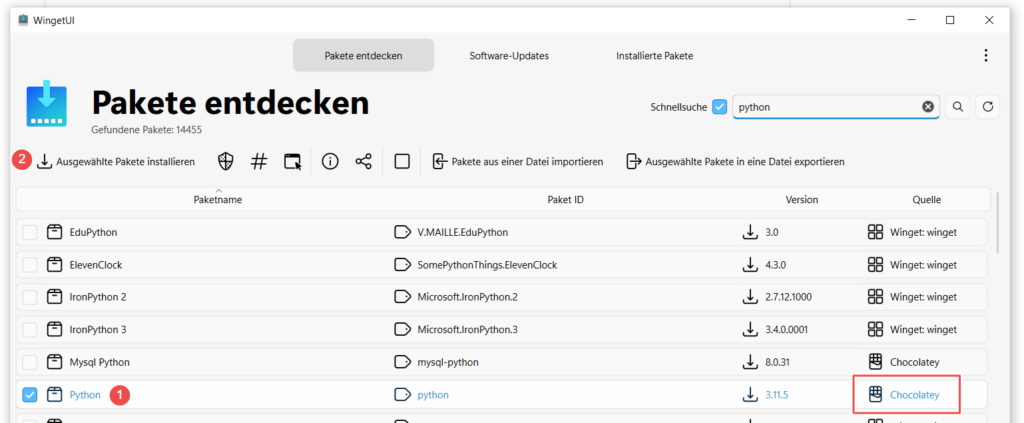Click version 3.4.0.0001 text

pyautogui.click(x=787, y=330)
